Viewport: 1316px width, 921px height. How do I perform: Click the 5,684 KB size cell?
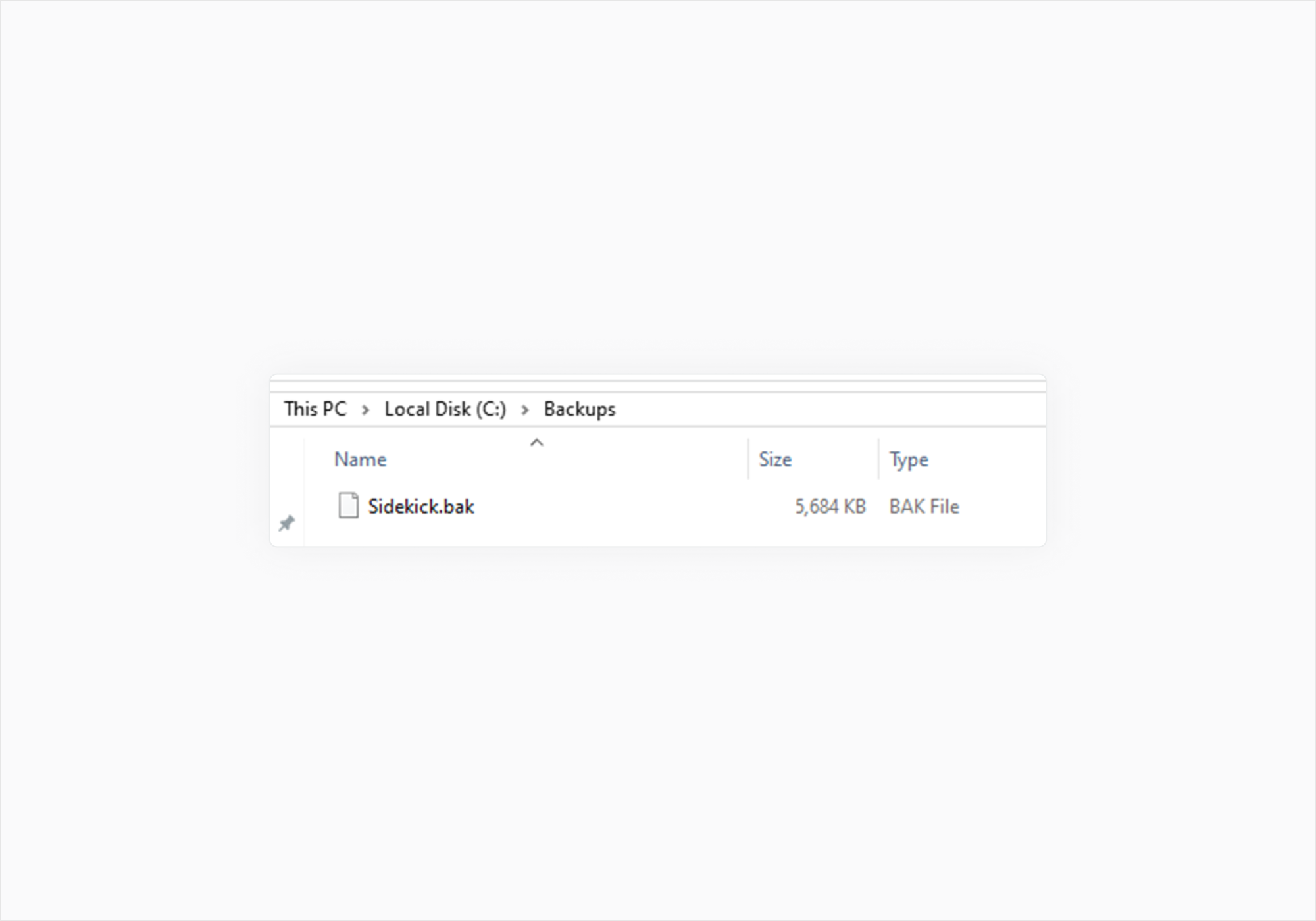pyautogui.click(x=830, y=507)
